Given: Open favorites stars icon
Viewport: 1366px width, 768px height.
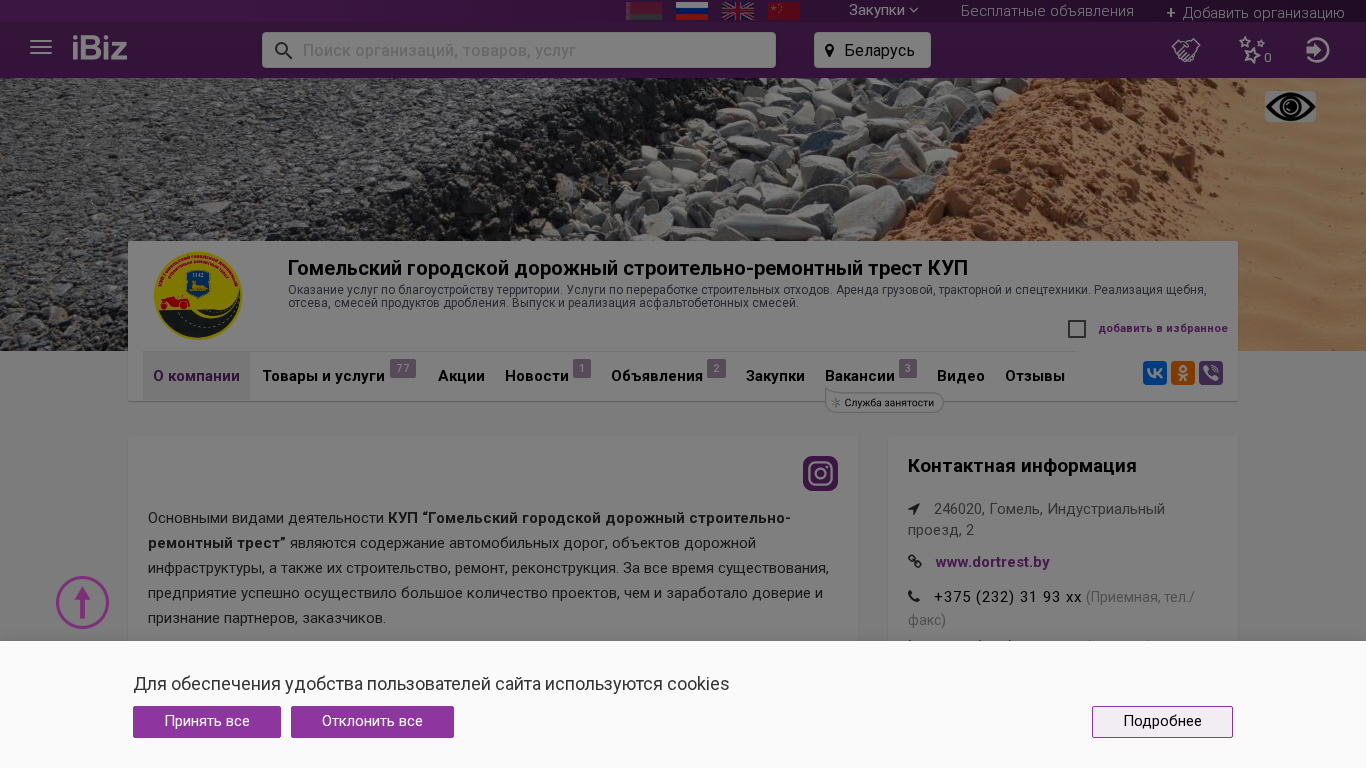Looking at the screenshot, I should point(1252,50).
